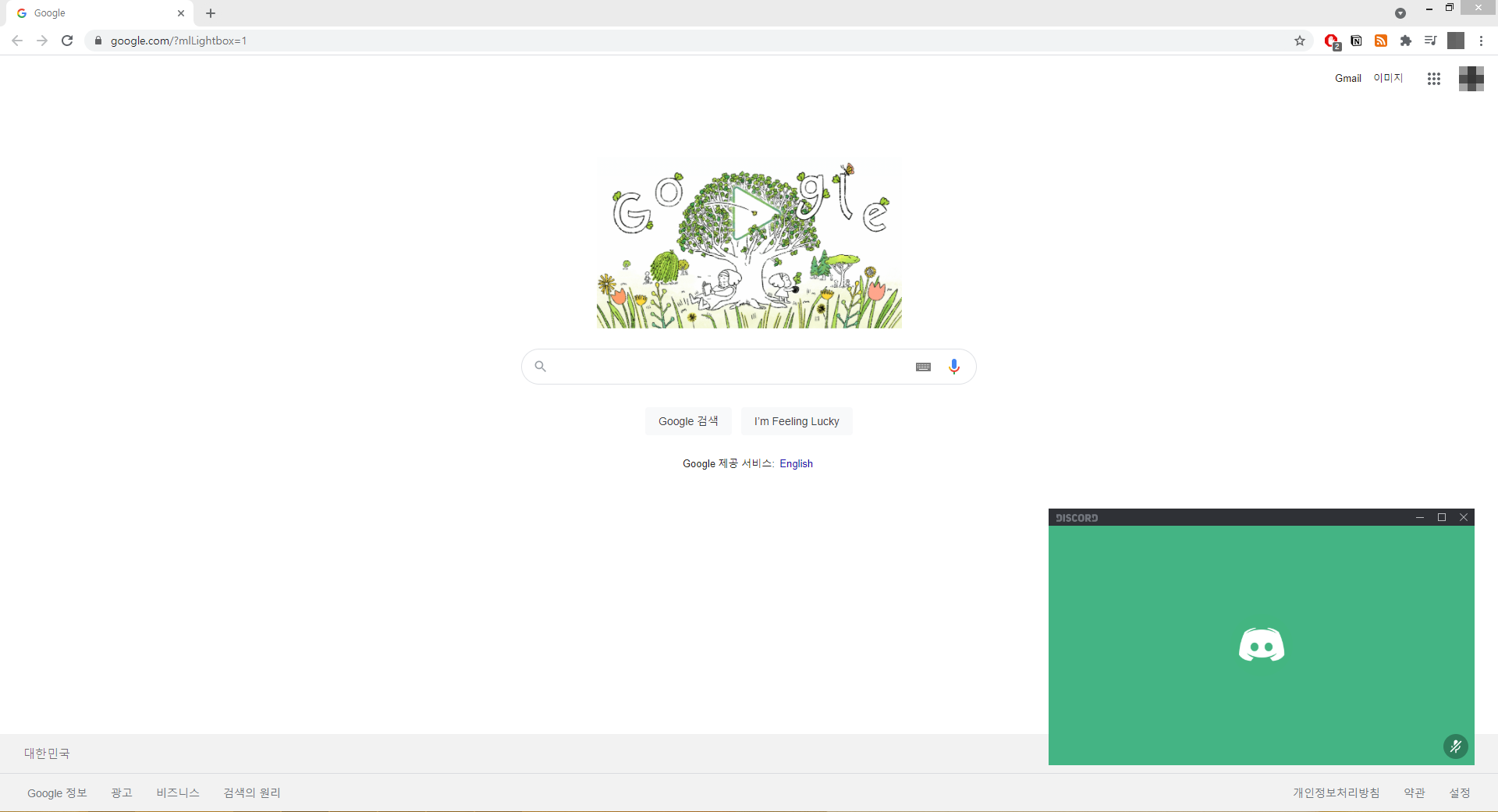The height and width of the screenshot is (812, 1498).
Task: Open the red ad-blocker extension icon
Action: [x=1332, y=41]
